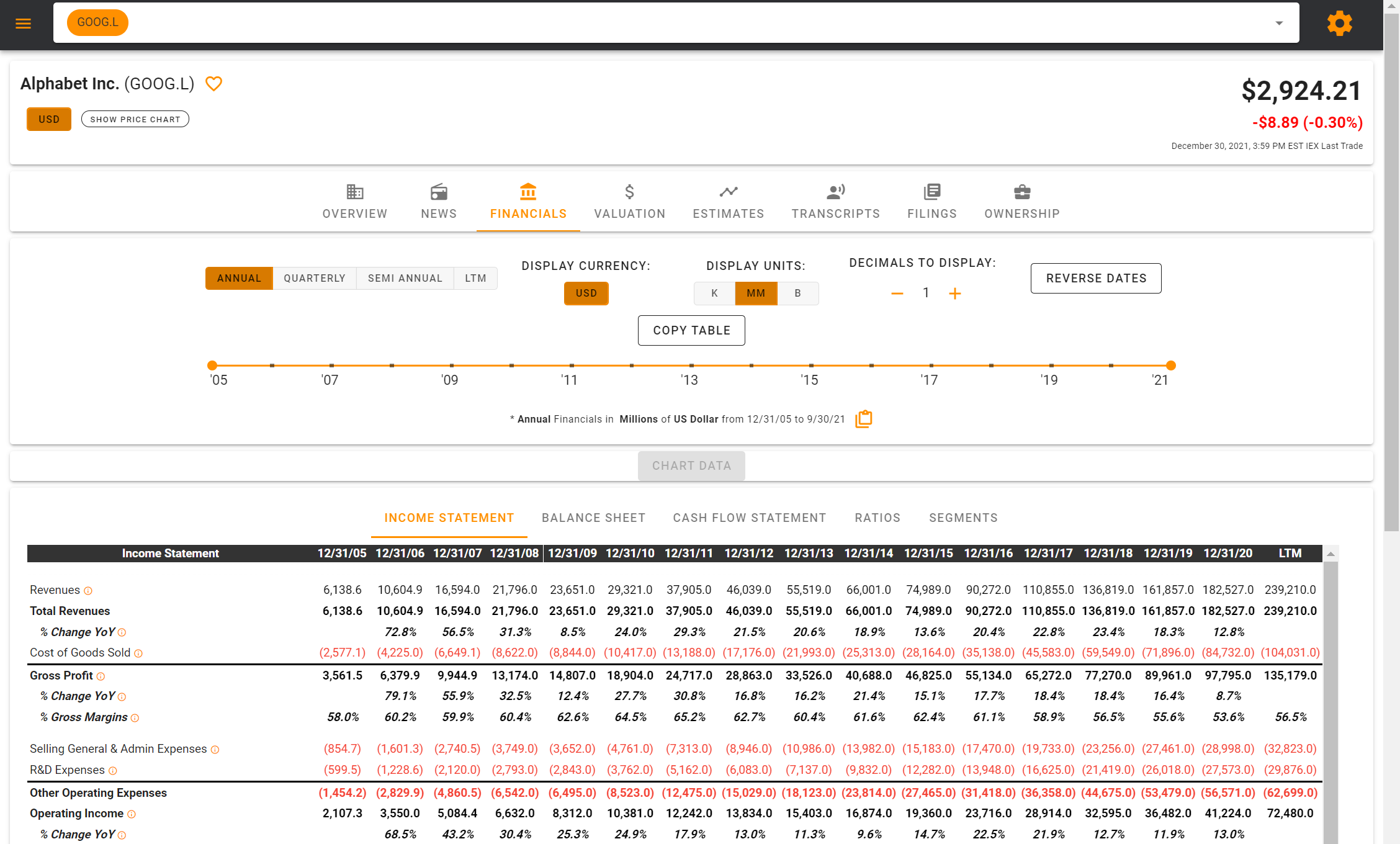Click the Financials bank icon
This screenshot has width=1400, height=844.
(x=528, y=192)
